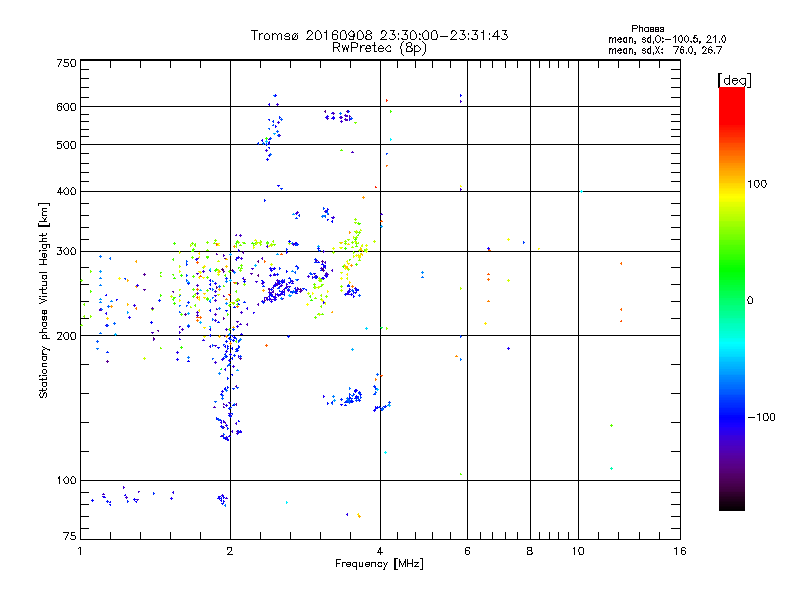Click the y-axis label 'Stationary phase Virtual Height [km]'
The image size is (800, 600).
point(43,301)
